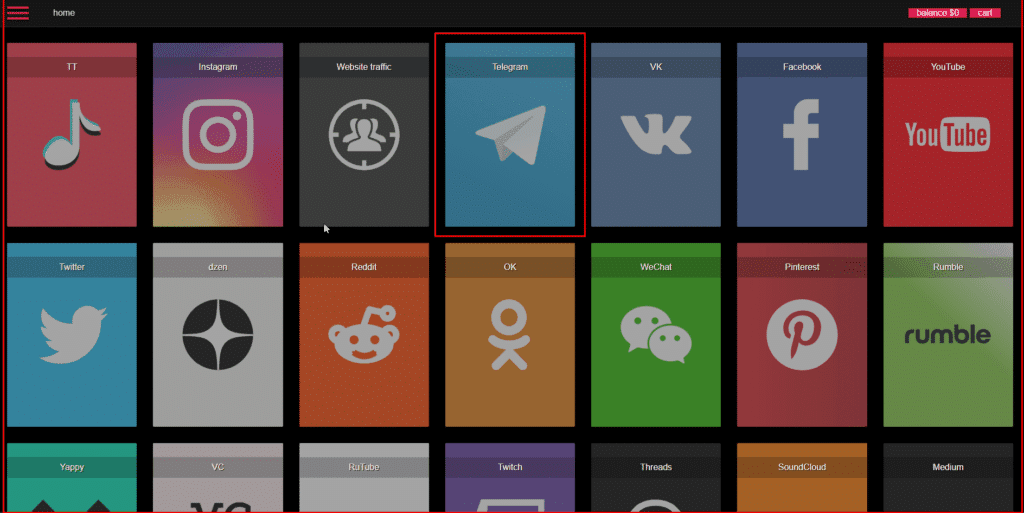Click the balance $0 button
Viewport: 1024px width, 513px height.
tap(937, 13)
